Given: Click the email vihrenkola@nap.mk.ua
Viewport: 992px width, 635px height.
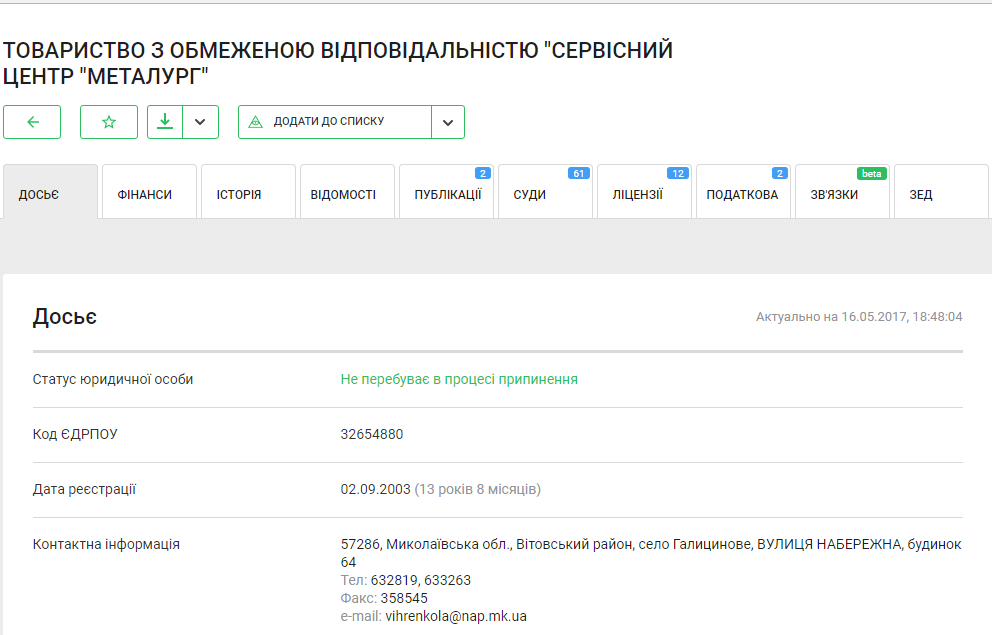Looking at the screenshot, I should tap(456, 616).
